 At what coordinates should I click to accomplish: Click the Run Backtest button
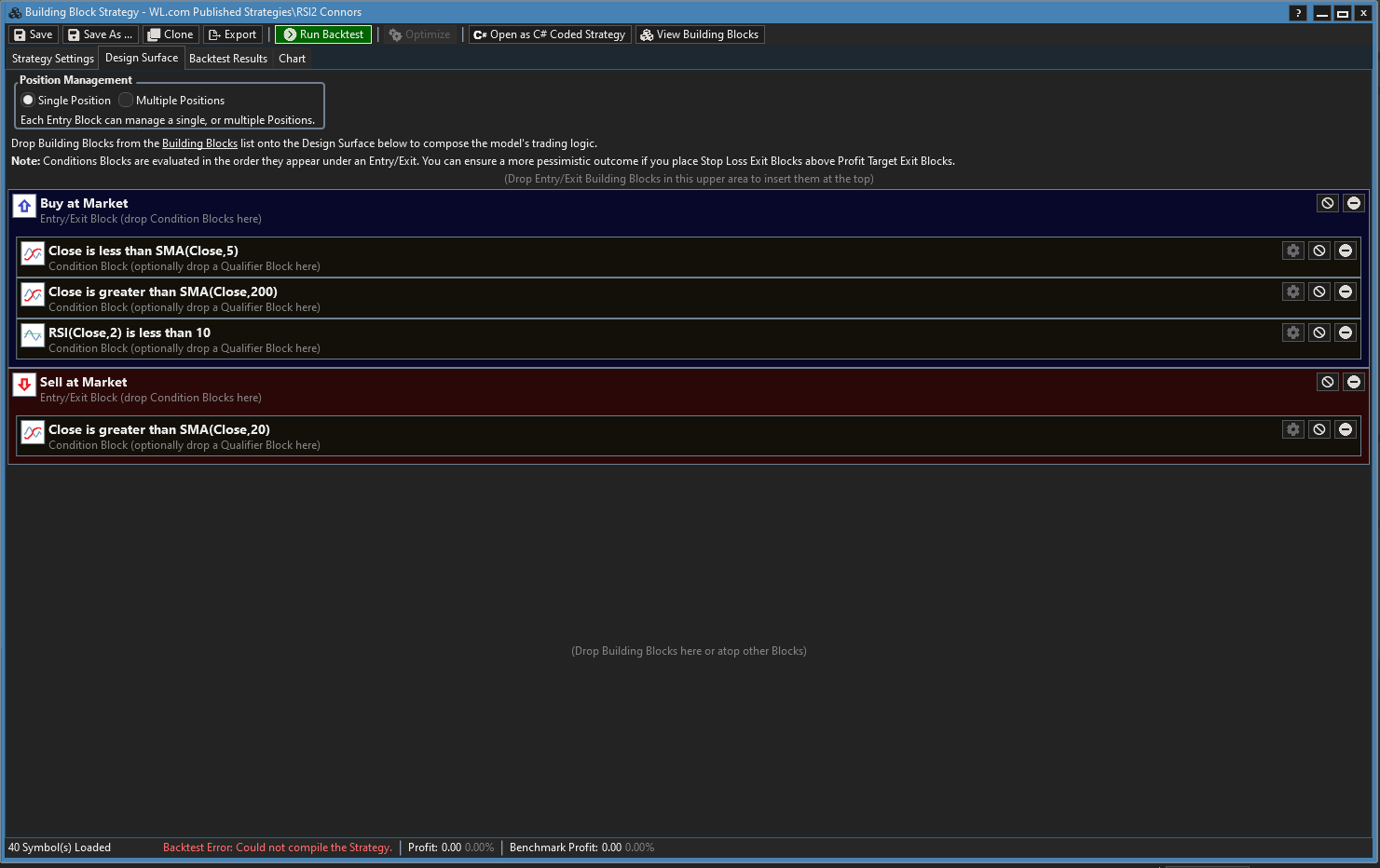tap(323, 34)
